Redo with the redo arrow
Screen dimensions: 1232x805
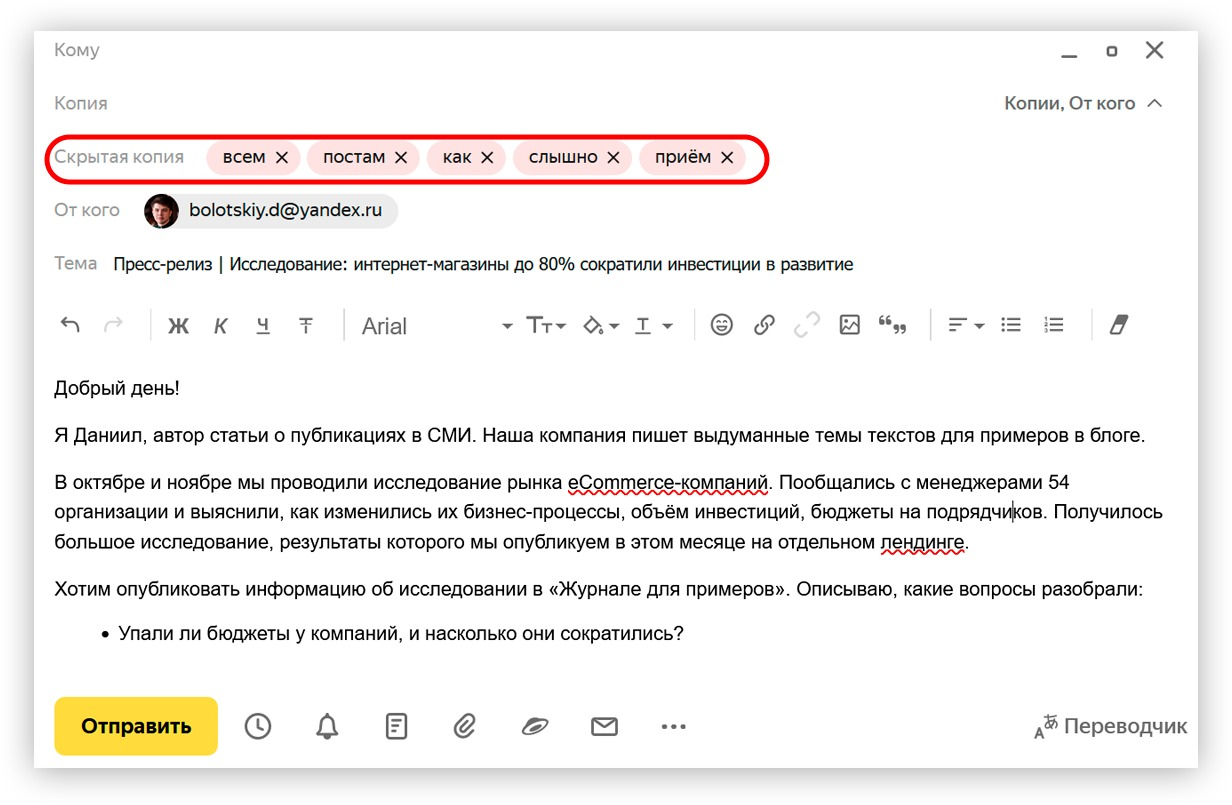click(x=114, y=325)
